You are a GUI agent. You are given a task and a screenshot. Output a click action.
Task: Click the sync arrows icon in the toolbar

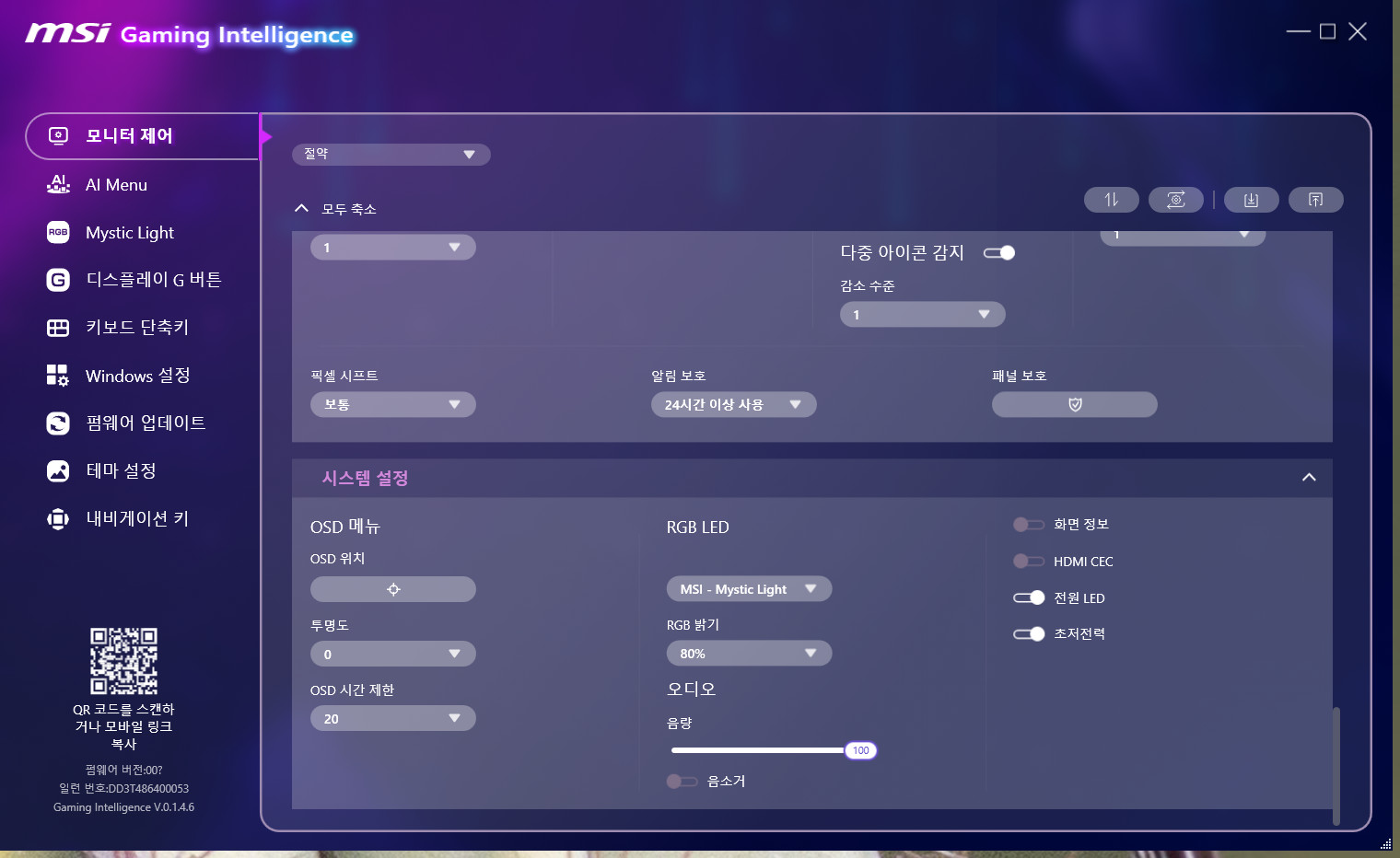[x=1112, y=200]
